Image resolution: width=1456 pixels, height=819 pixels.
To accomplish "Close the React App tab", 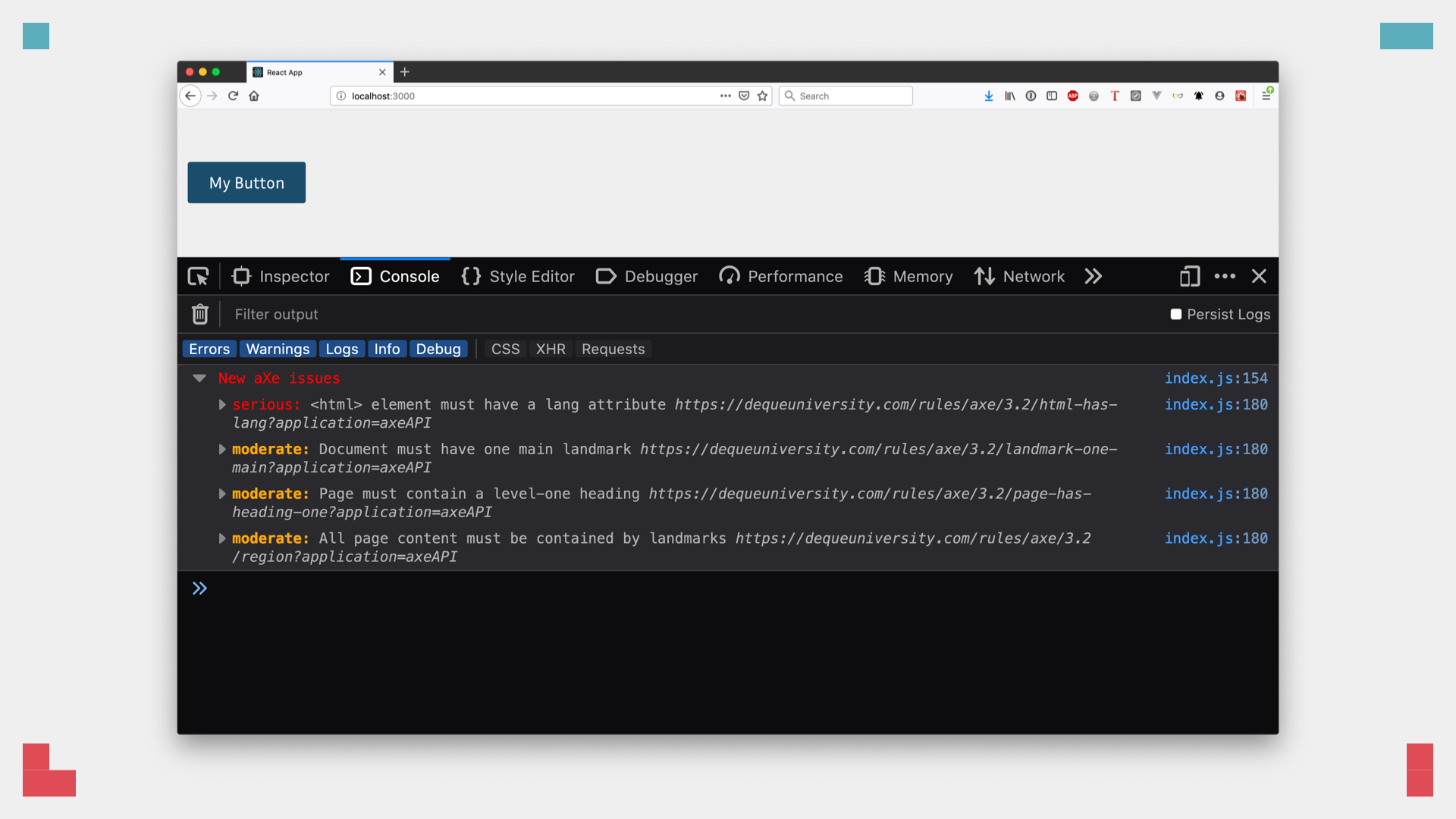I will click(382, 72).
